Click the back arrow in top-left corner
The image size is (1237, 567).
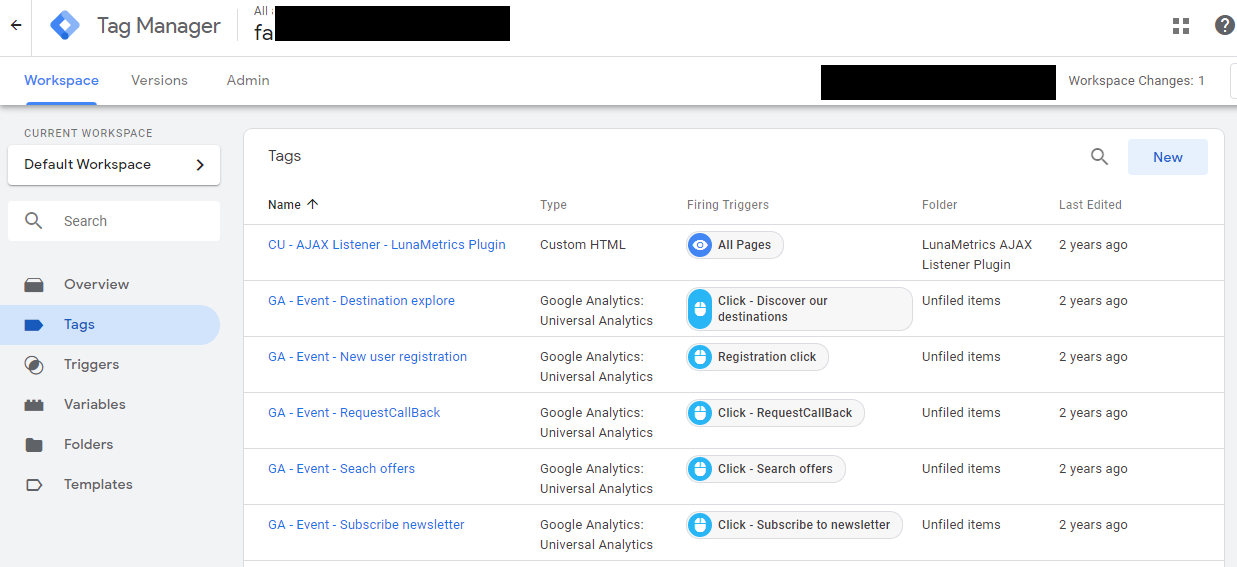point(15,26)
